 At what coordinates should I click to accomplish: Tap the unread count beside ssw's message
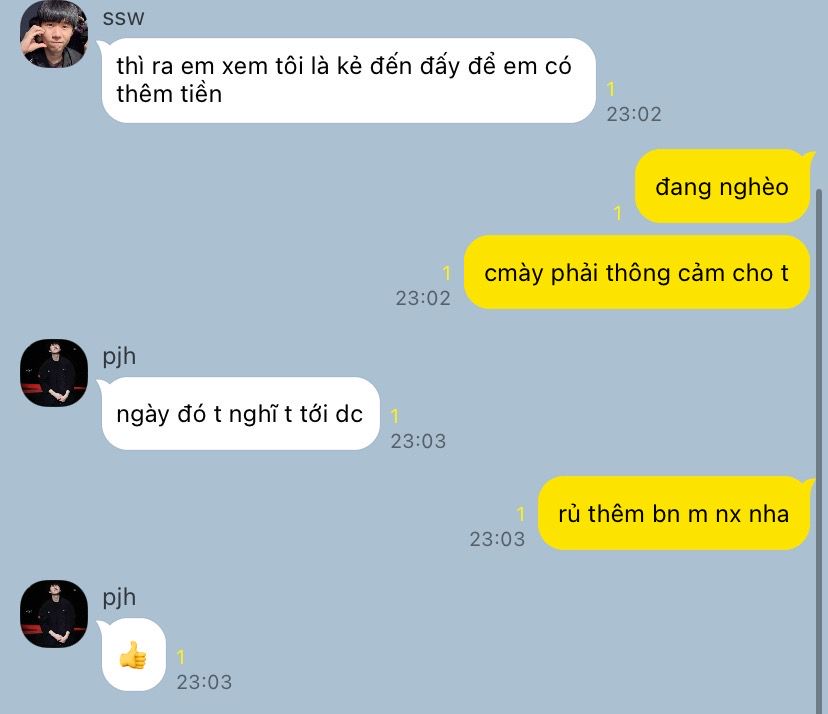tap(611, 89)
